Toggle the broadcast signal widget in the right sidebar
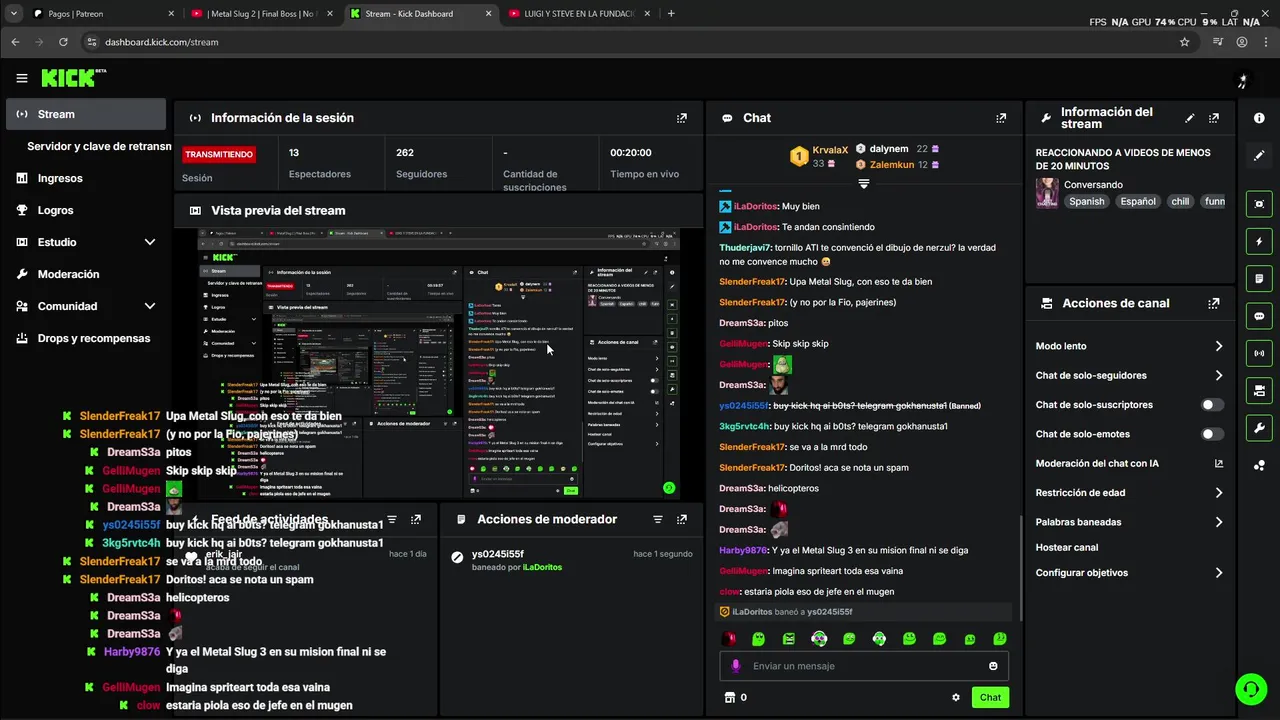This screenshot has height=720, width=1280. [x=1259, y=353]
